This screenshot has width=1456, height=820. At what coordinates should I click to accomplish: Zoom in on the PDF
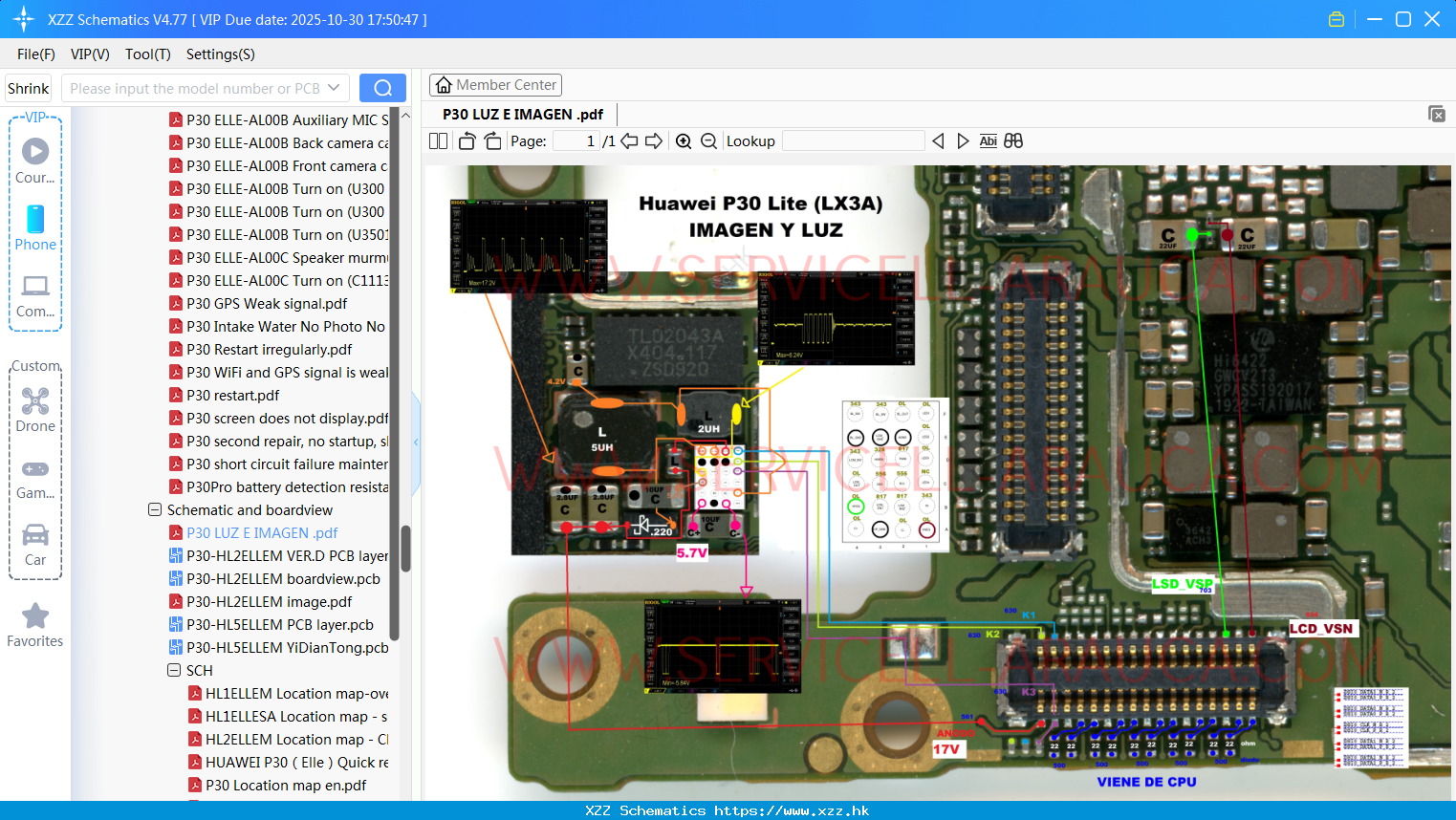(684, 140)
